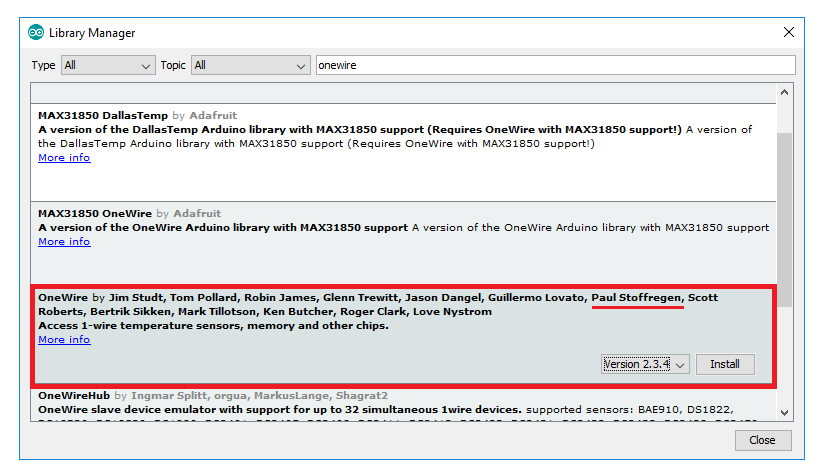Open More info for MAX31850 DallasTemp
This screenshot has height=474, width=816.
pos(64,158)
